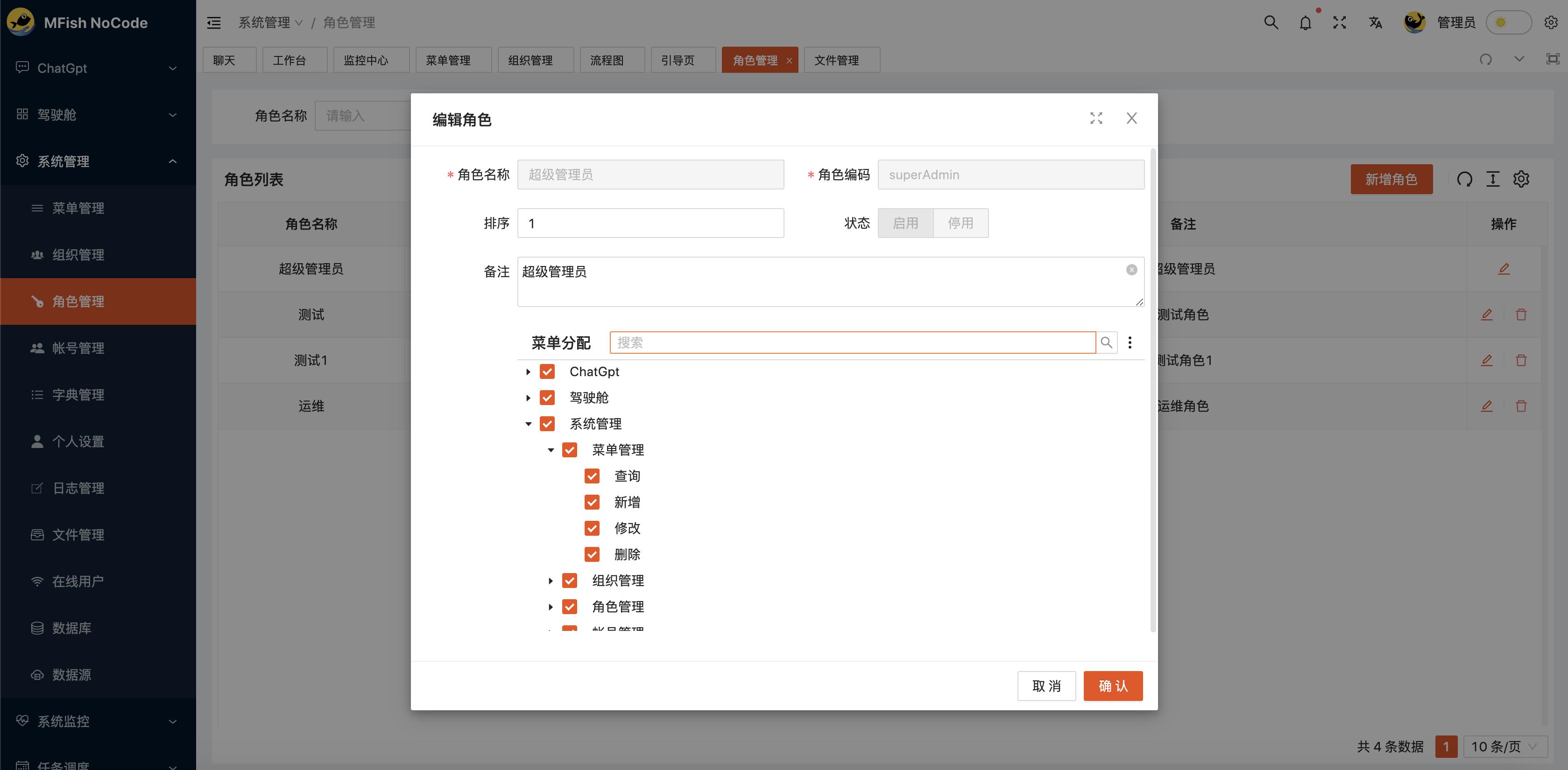Click the edit pencil icon for the 测试 row
The width and height of the screenshot is (1568, 770).
[x=1486, y=315]
